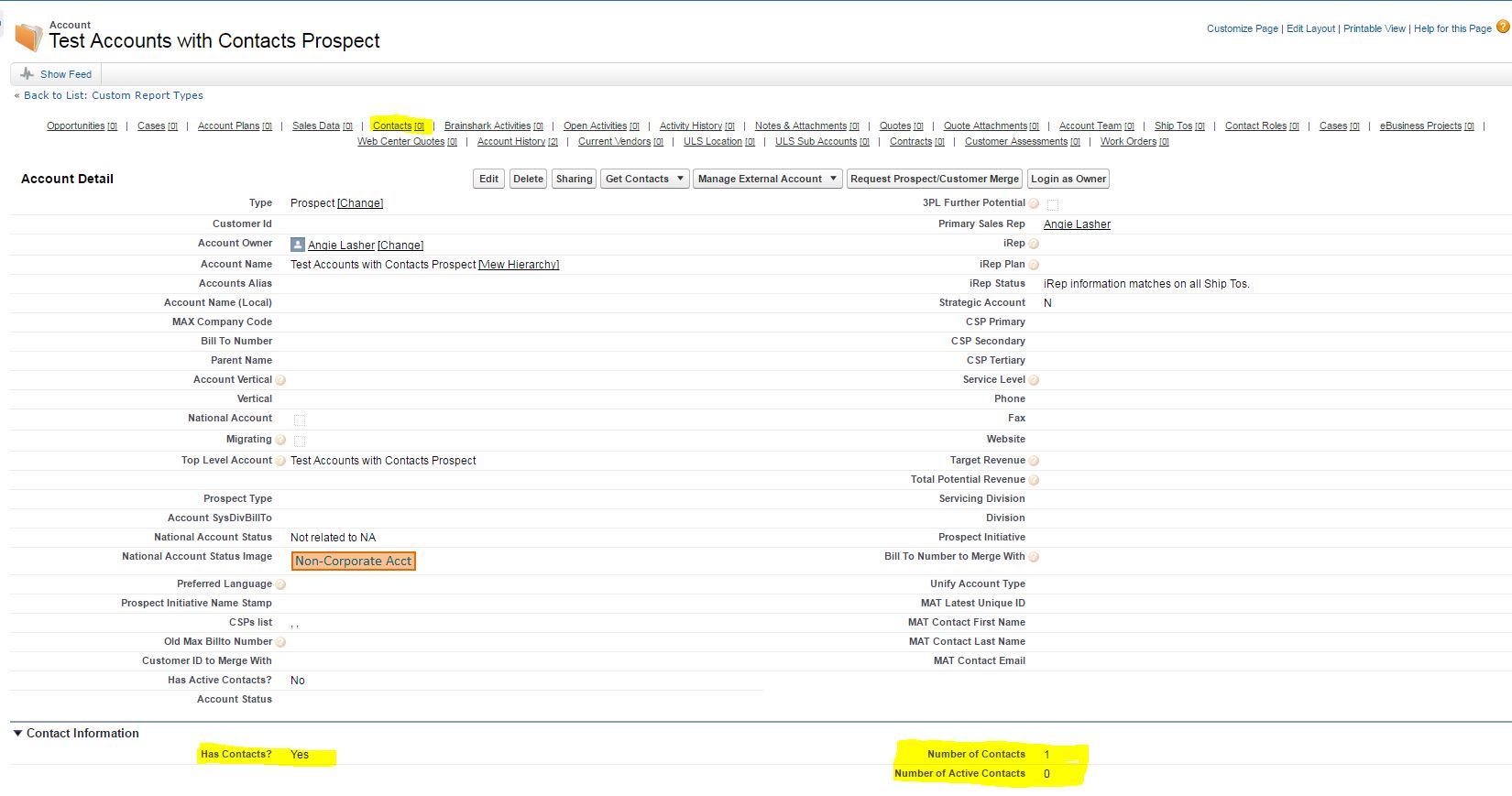The image size is (1512, 796).
Task: Open the Customize Page link
Action: pos(1243,28)
